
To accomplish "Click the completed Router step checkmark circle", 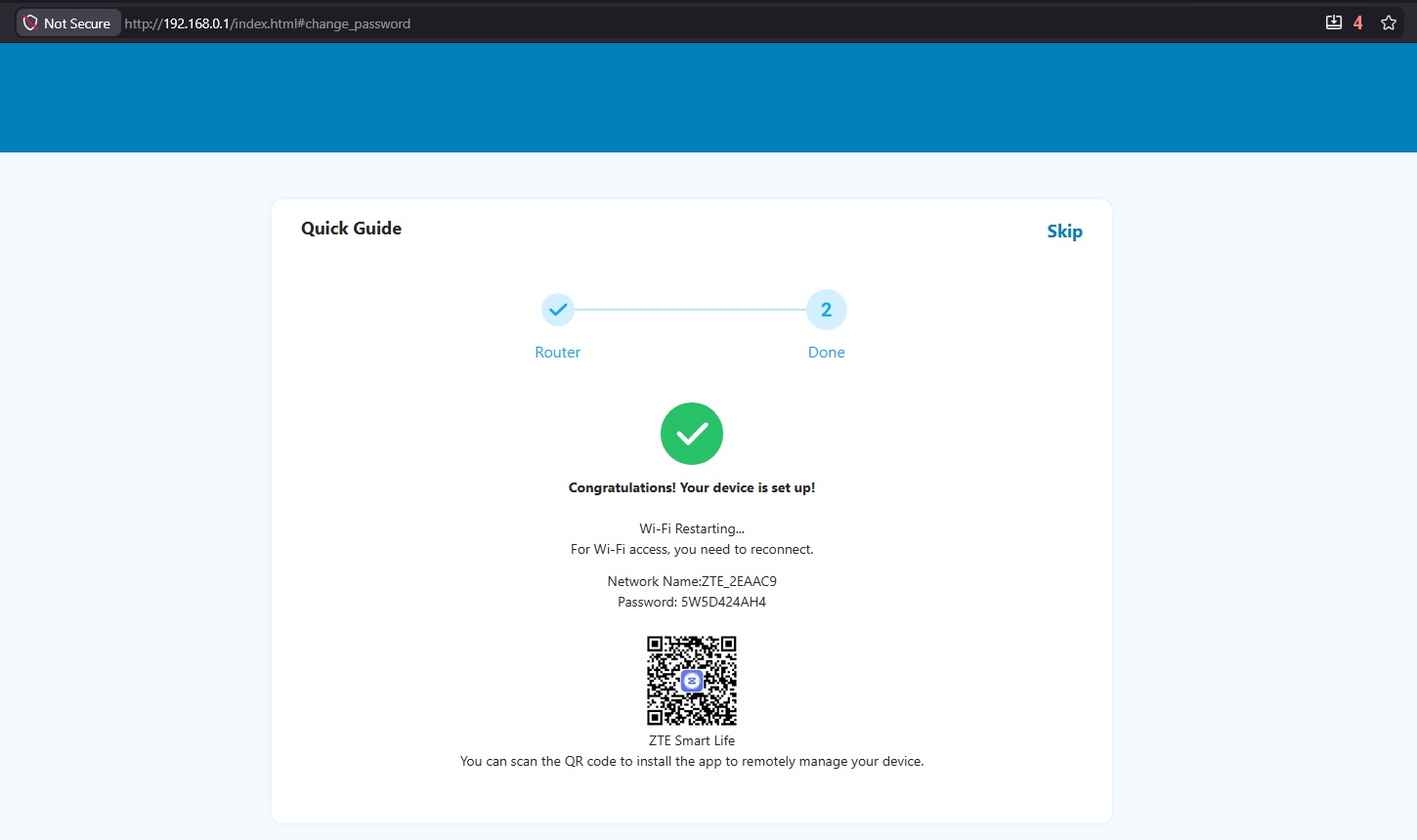I will (558, 310).
